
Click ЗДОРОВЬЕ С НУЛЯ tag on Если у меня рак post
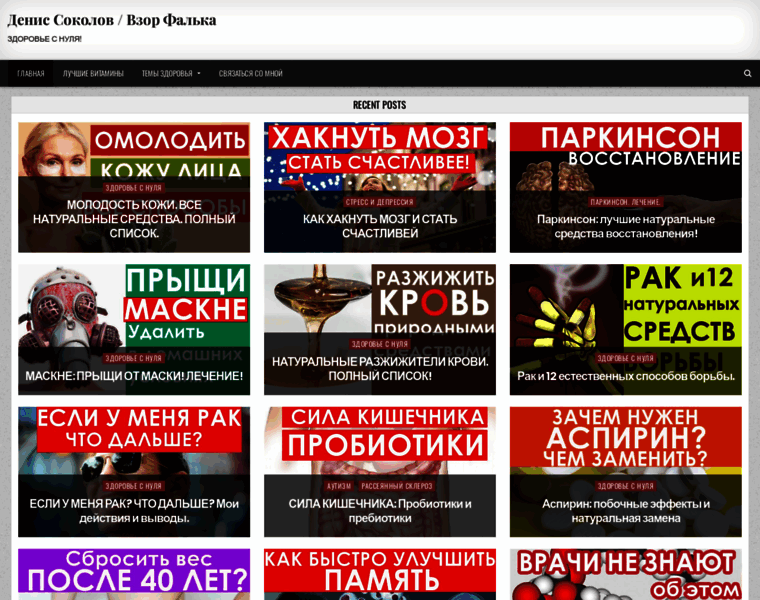pyautogui.click(x=134, y=486)
